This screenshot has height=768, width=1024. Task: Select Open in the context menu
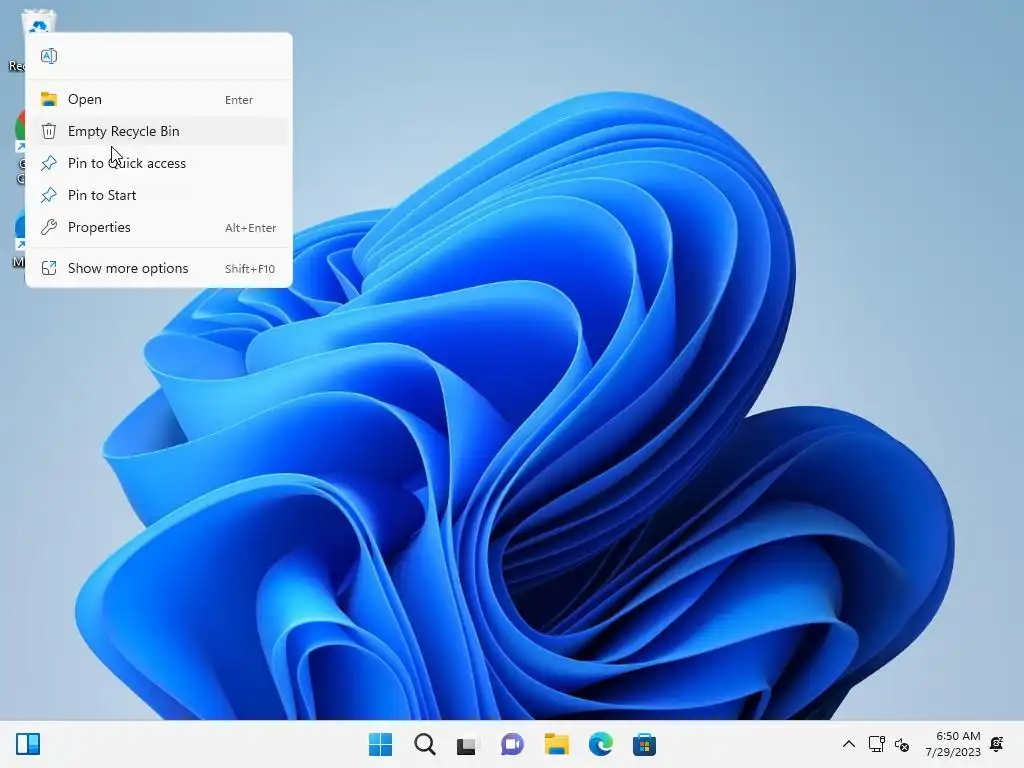158,99
